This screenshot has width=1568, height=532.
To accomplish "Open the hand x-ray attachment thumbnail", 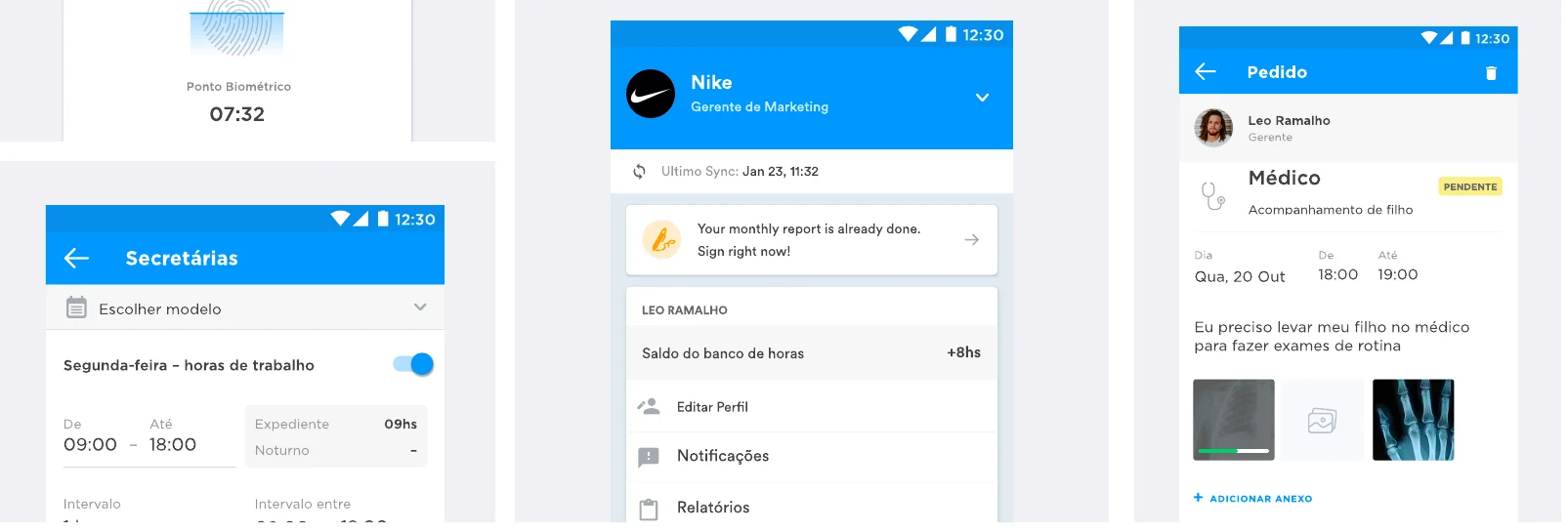I will 1414,420.
